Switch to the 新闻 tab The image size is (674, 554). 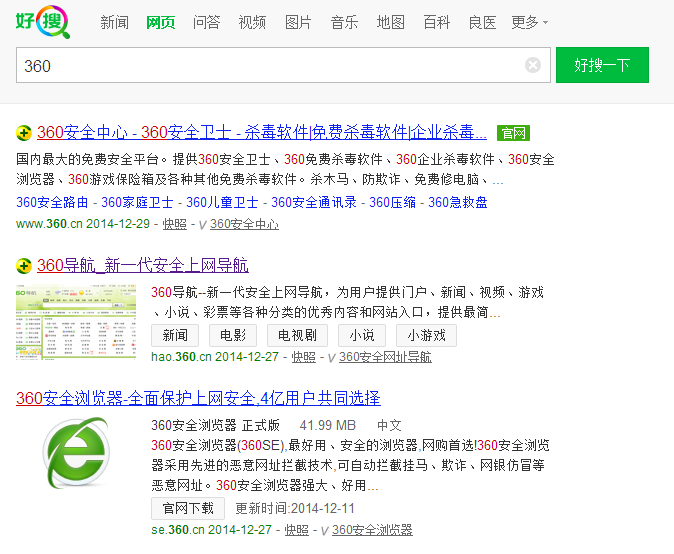coord(114,22)
